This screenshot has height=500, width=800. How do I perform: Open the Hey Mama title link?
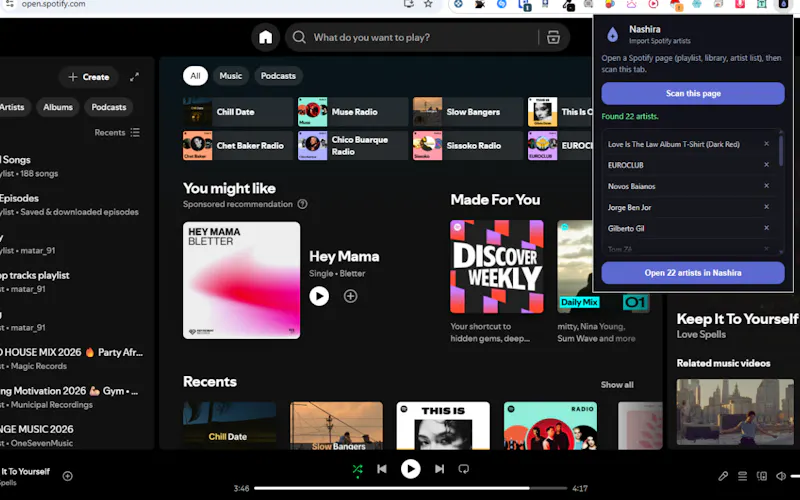pos(344,256)
